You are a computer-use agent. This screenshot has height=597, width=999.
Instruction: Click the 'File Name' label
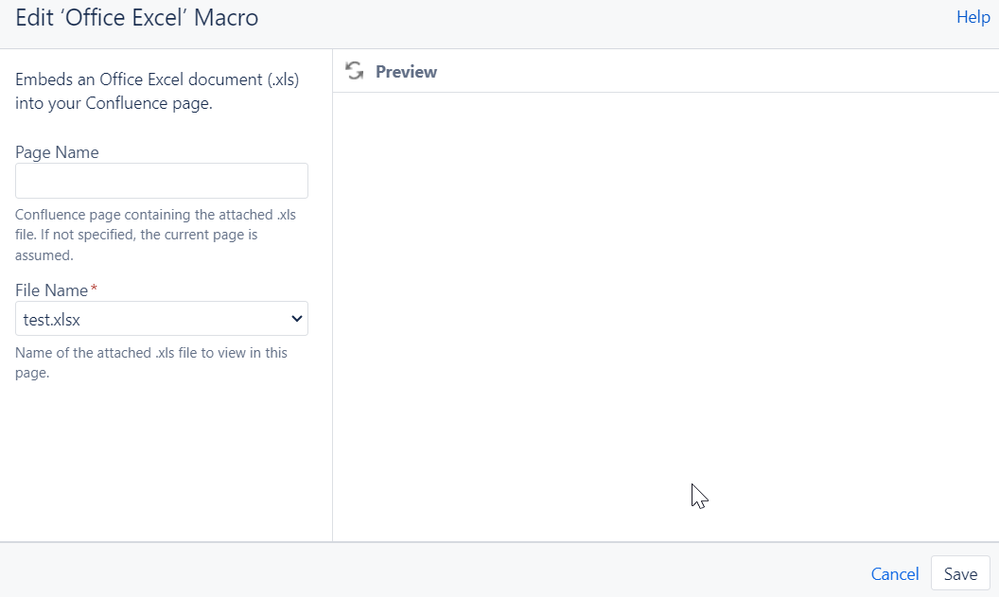[x=52, y=291]
